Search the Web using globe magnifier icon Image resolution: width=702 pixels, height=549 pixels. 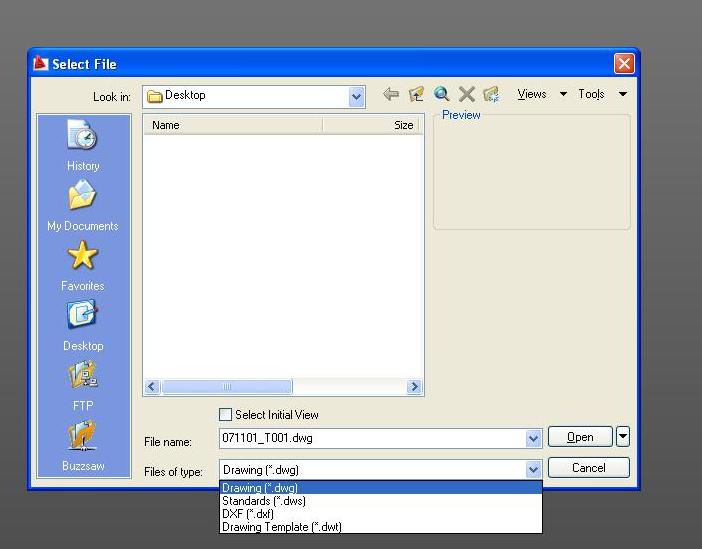tap(441, 94)
